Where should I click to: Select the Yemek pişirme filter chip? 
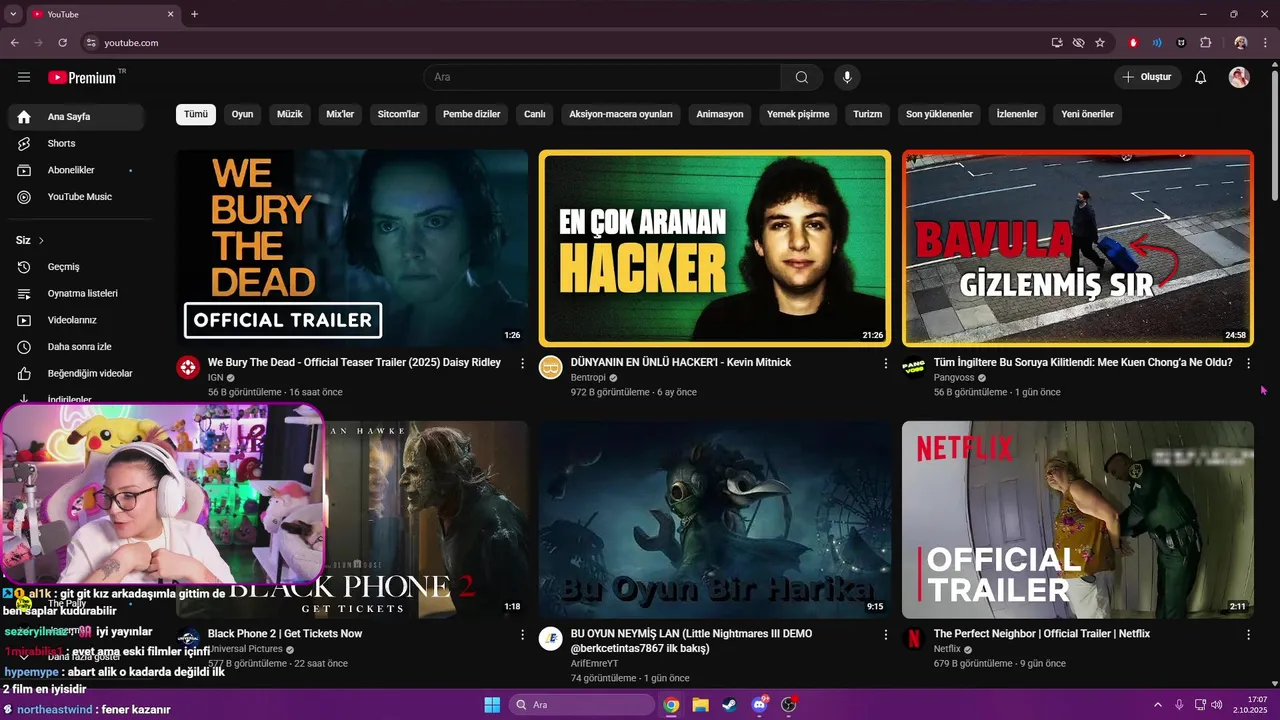click(x=798, y=114)
